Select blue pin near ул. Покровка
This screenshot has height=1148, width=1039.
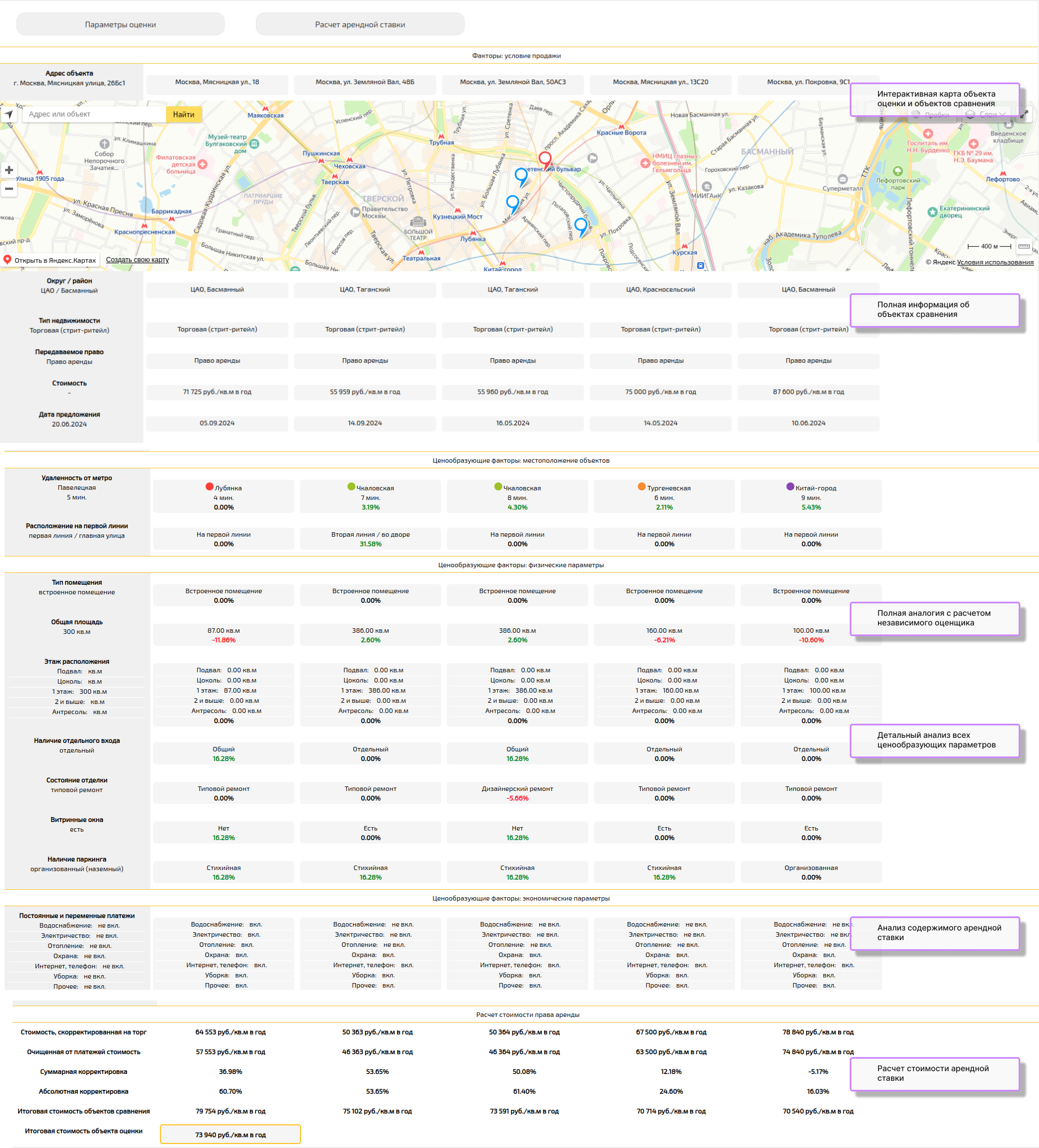581,227
